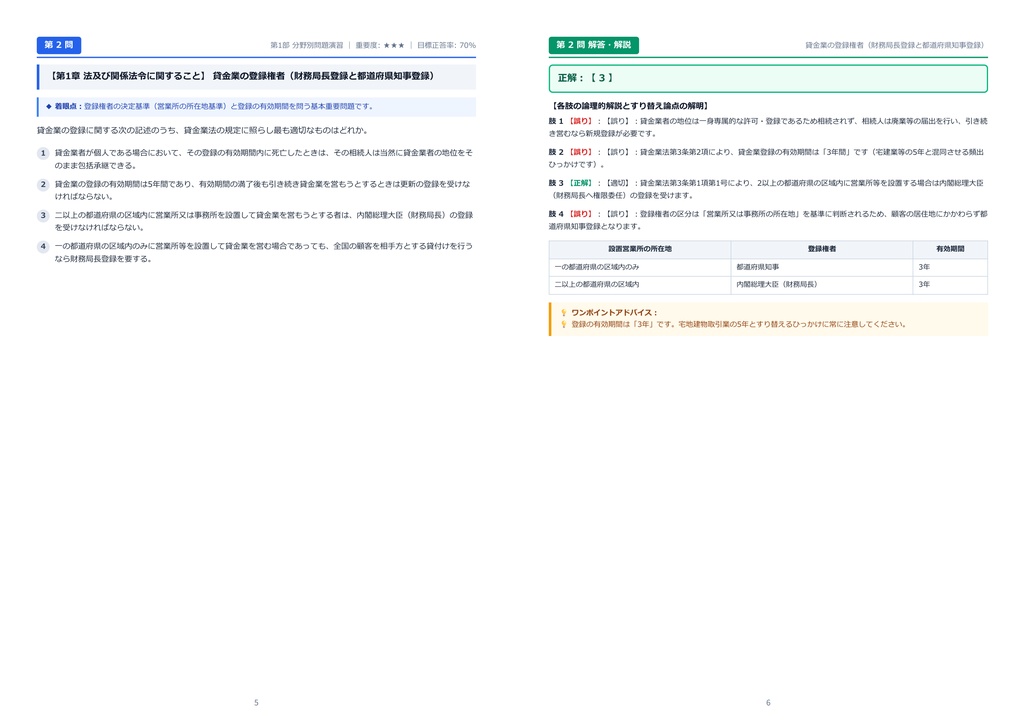Click the table header 設置営業所の所在地
The width and height of the screenshot is (1024, 724).
640,249
